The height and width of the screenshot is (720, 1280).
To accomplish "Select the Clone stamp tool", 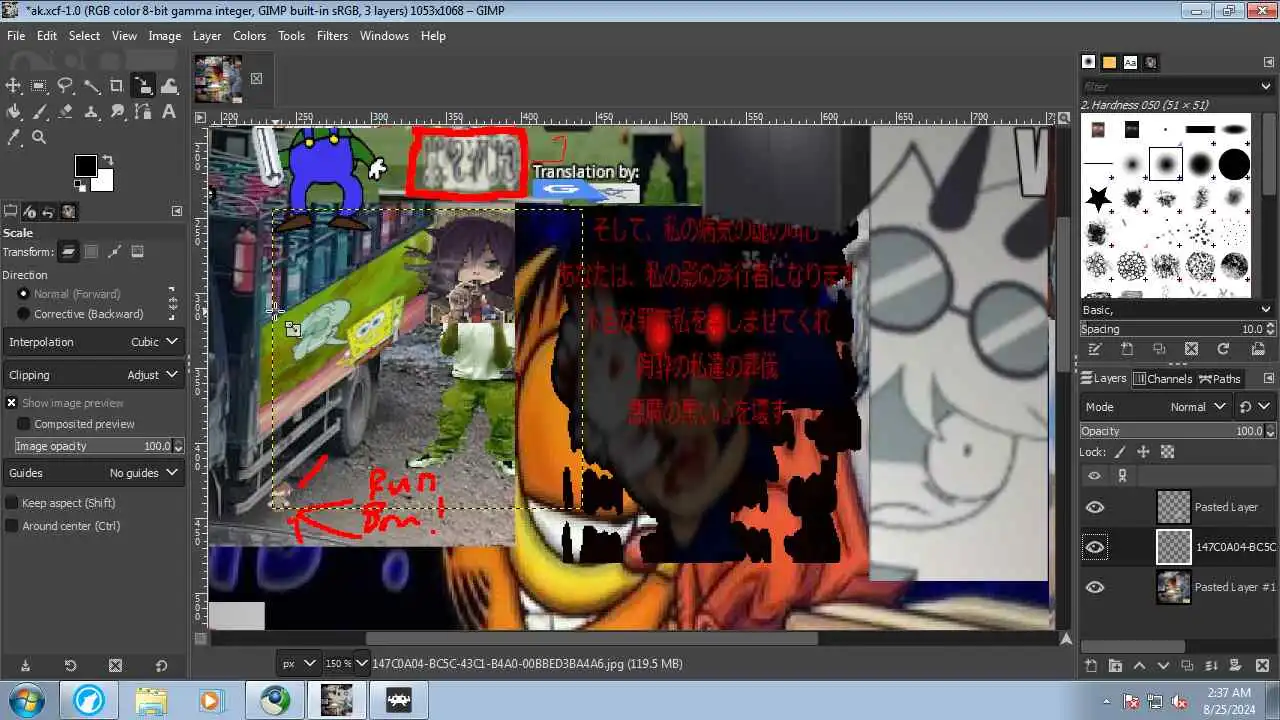I will (91, 112).
